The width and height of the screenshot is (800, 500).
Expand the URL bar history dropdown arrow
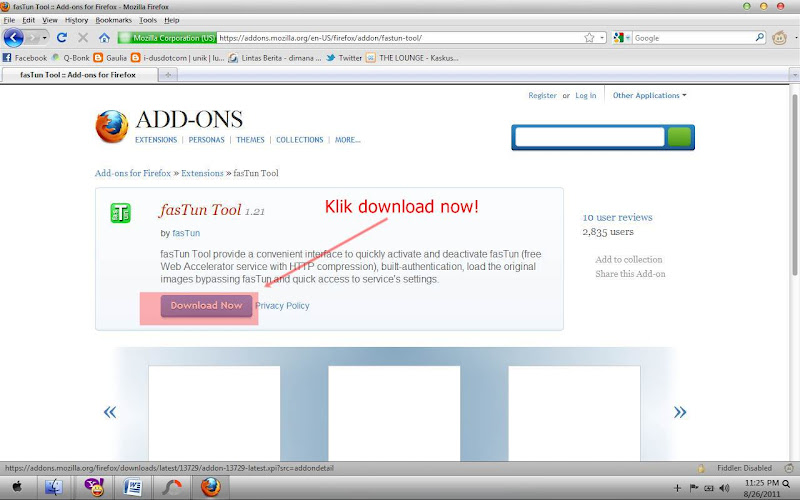click(x=602, y=38)
